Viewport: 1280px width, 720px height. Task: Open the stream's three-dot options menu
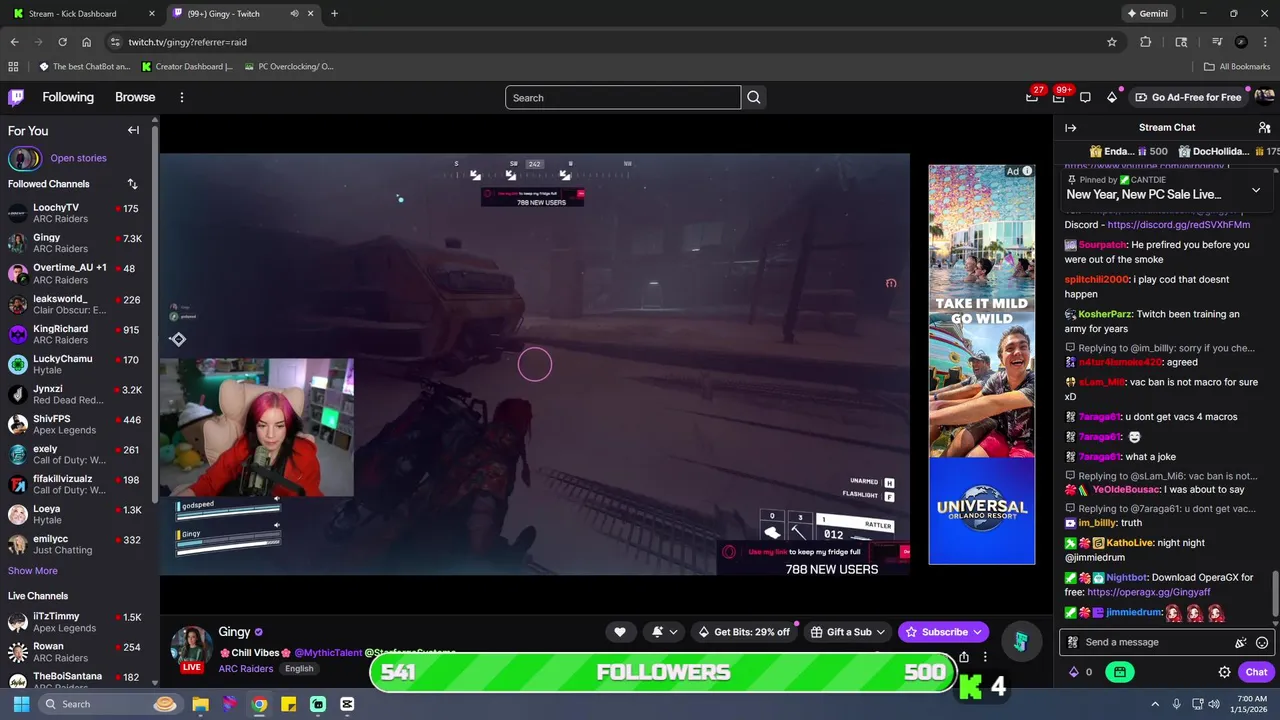pyautogui.click(x=985, y=657)
